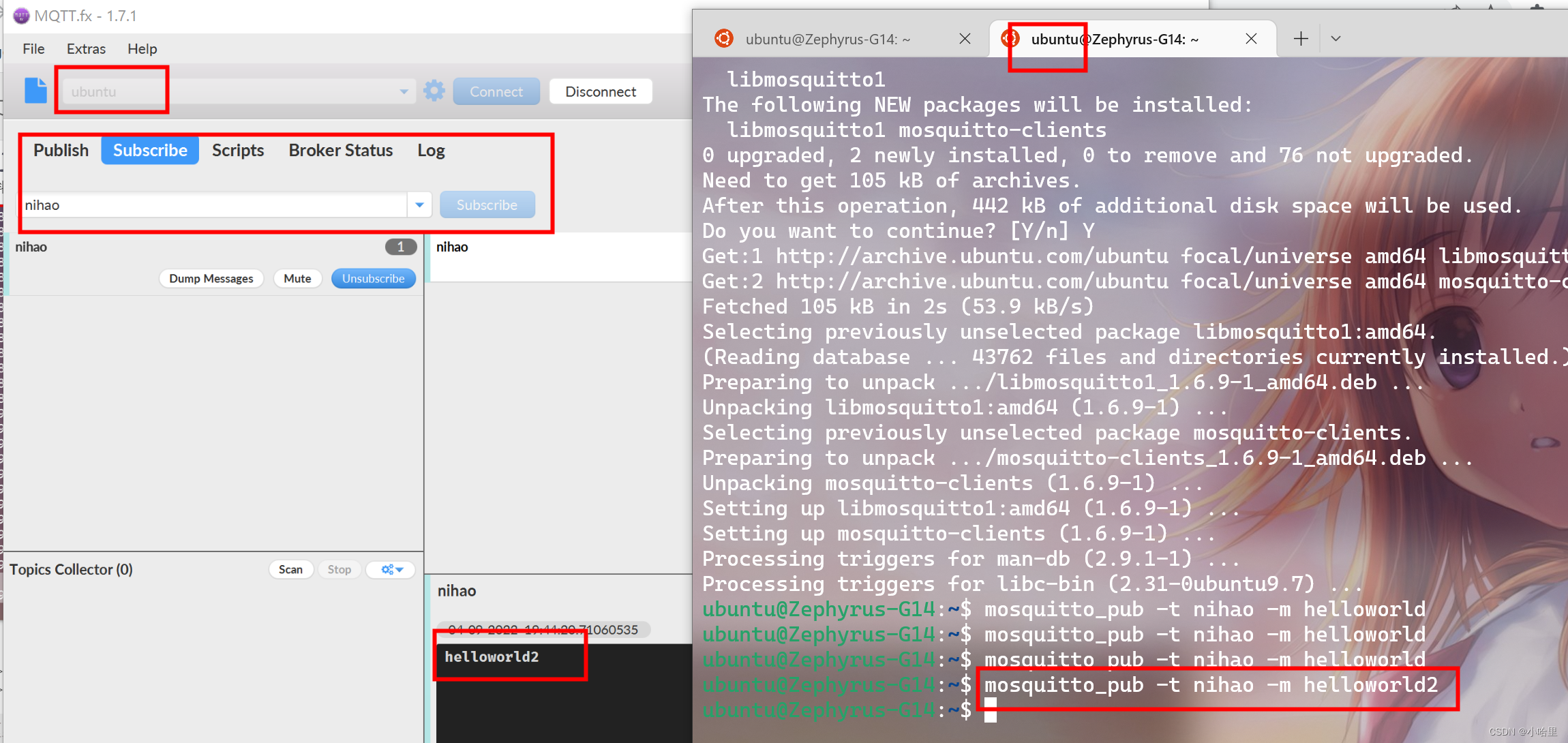The image size is (1568, 743).
Task: Click Dump Messages button
Action: (x=211, y=278)
